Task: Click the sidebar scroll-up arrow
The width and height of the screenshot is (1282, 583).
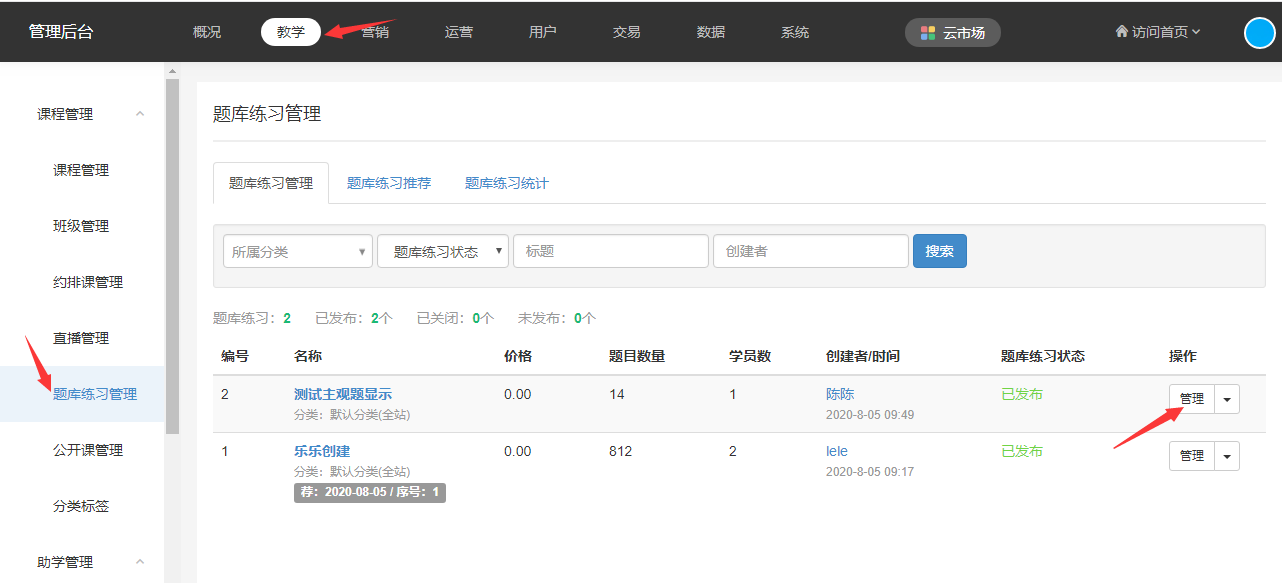Action: pyautogui.click(x=171, y=72)
